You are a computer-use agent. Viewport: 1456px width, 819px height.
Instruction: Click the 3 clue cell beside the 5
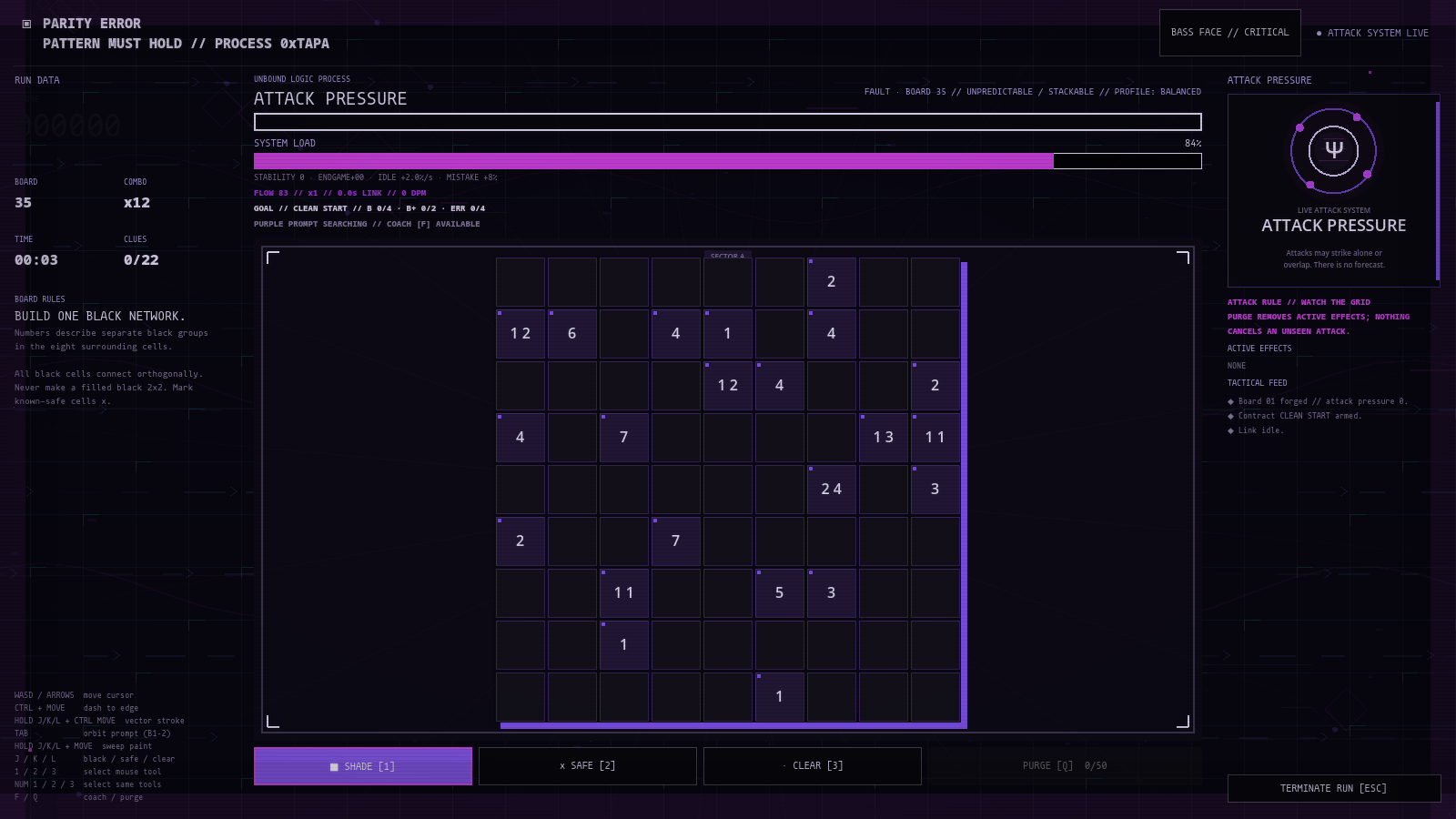832,593
